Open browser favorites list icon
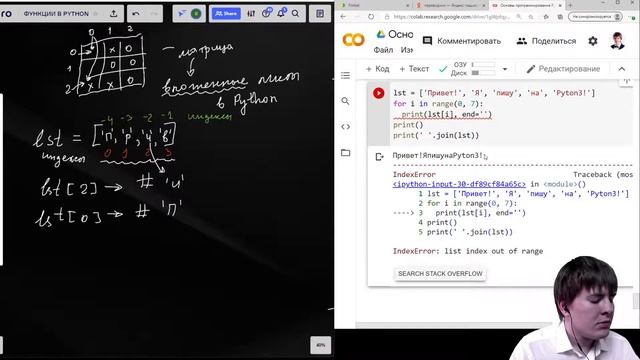Viewport: 640px width, 360px height. 546,17
